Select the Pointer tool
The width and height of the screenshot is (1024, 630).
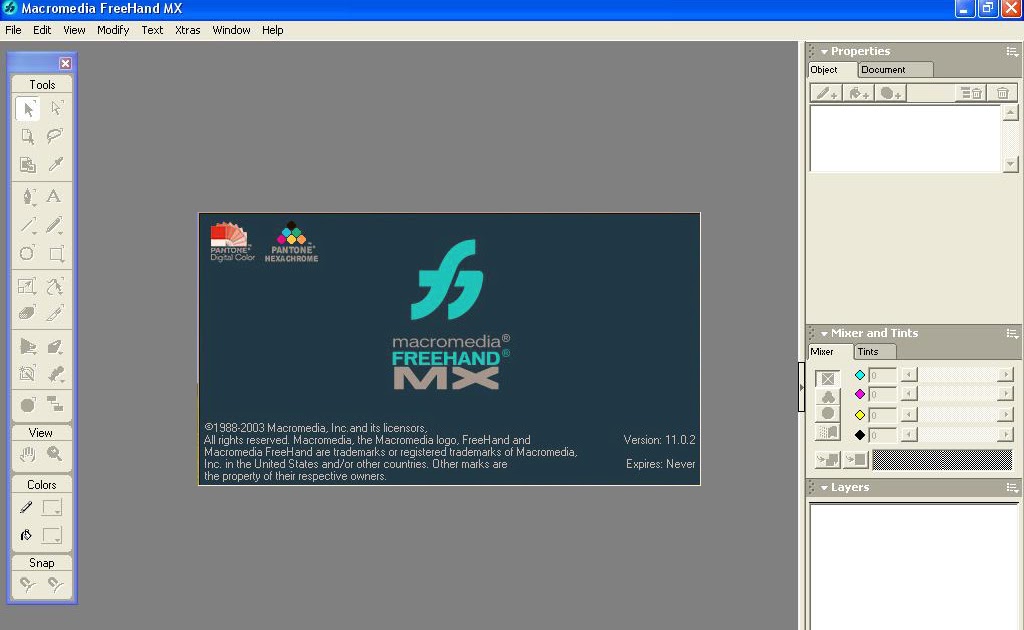tap(28, 108)
